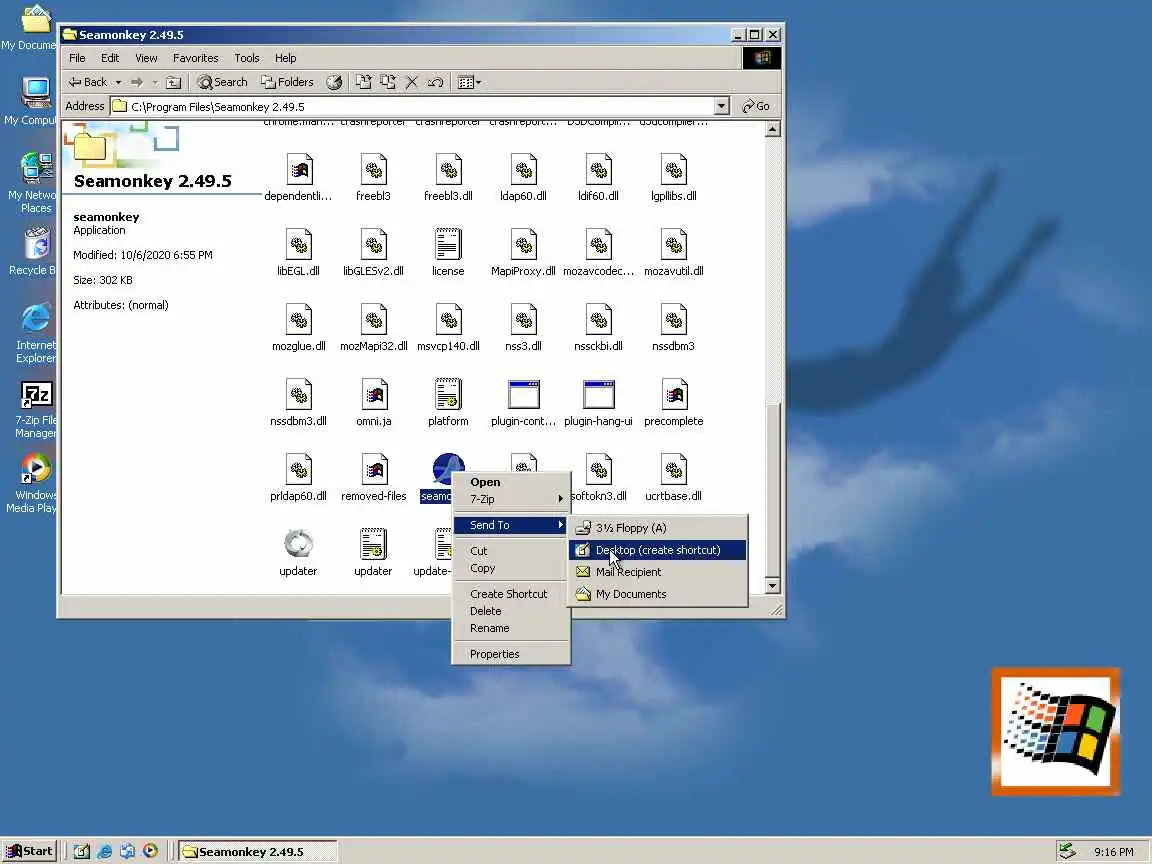Screen dimensions: 1152x864
Task: Open the Back history dropdown arrow
Action: tap(118, 82)
